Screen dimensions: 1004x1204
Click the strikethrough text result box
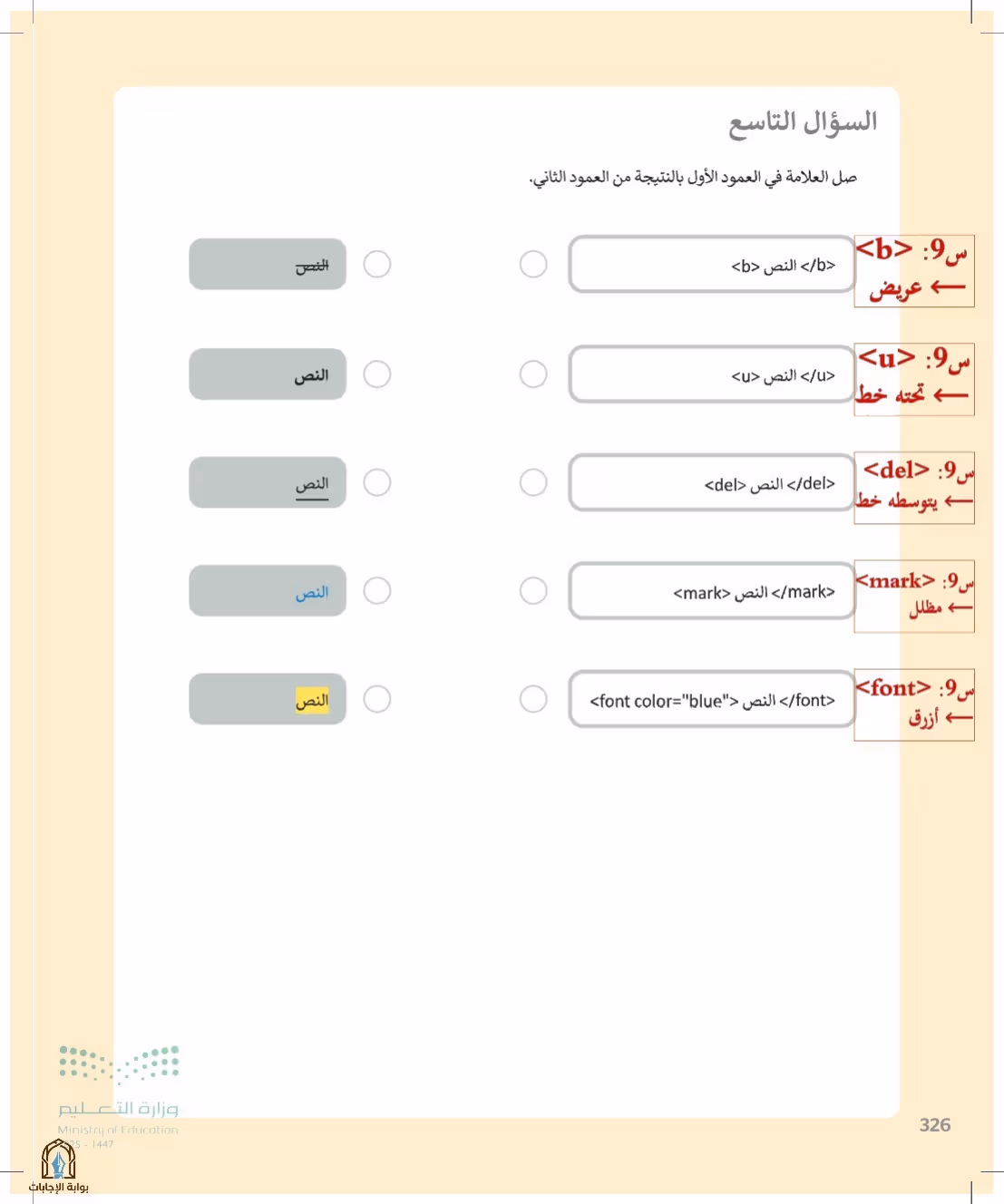point(268,265)
